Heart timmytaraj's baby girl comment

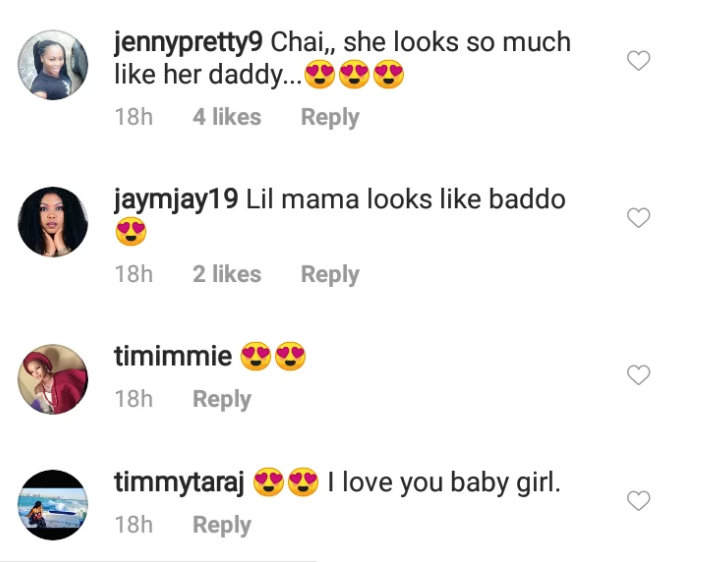(638, 500)
